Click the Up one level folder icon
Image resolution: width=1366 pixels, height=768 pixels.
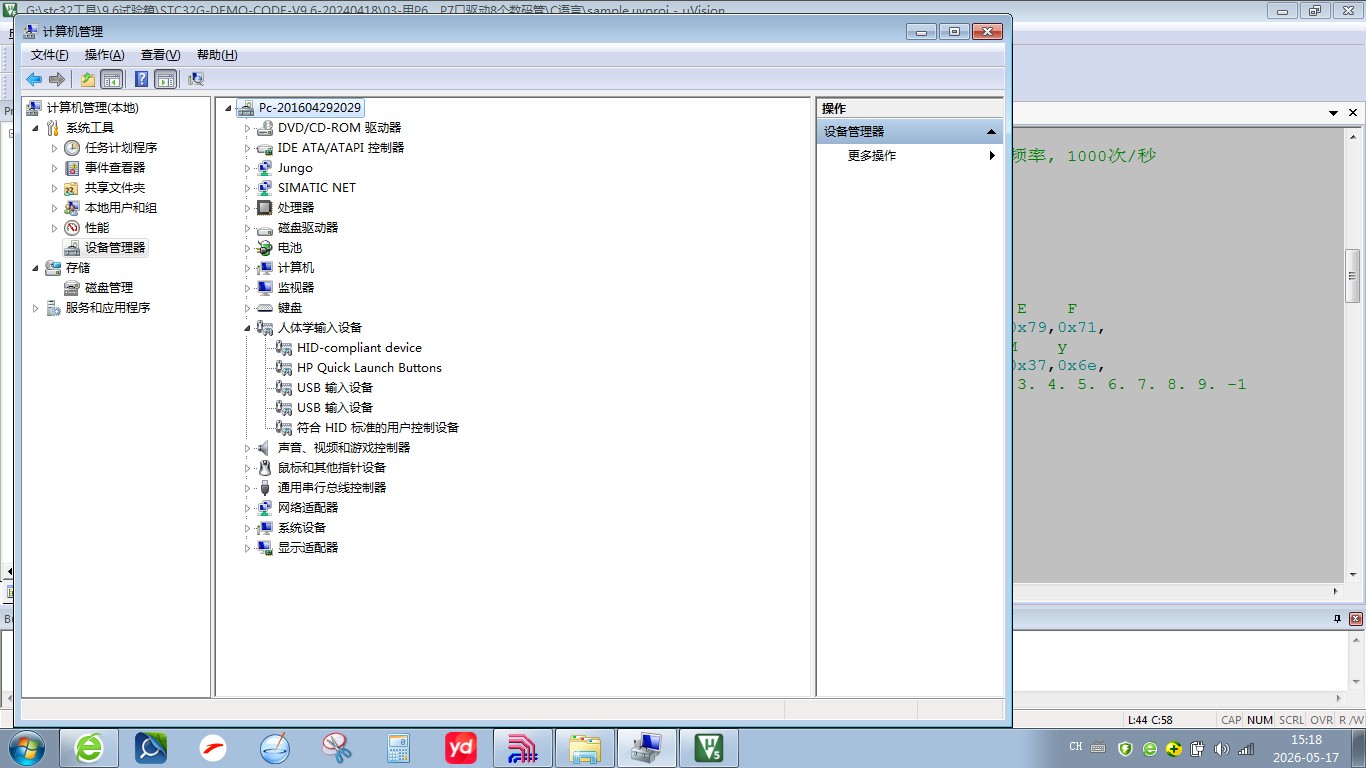coord(88,79)
